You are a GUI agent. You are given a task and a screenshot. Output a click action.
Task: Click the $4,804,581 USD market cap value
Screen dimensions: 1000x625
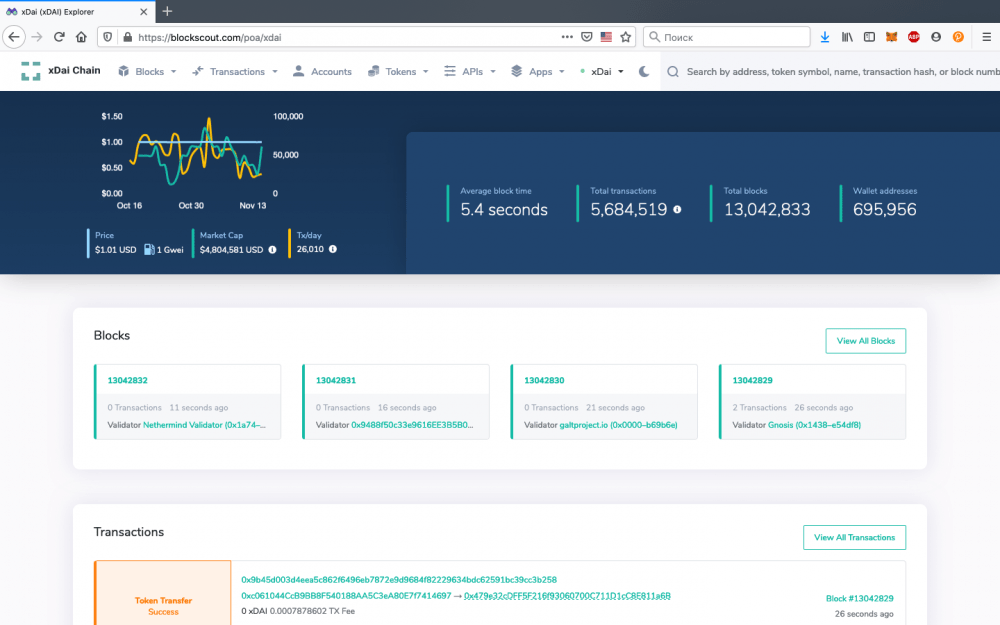pos(232,249)
